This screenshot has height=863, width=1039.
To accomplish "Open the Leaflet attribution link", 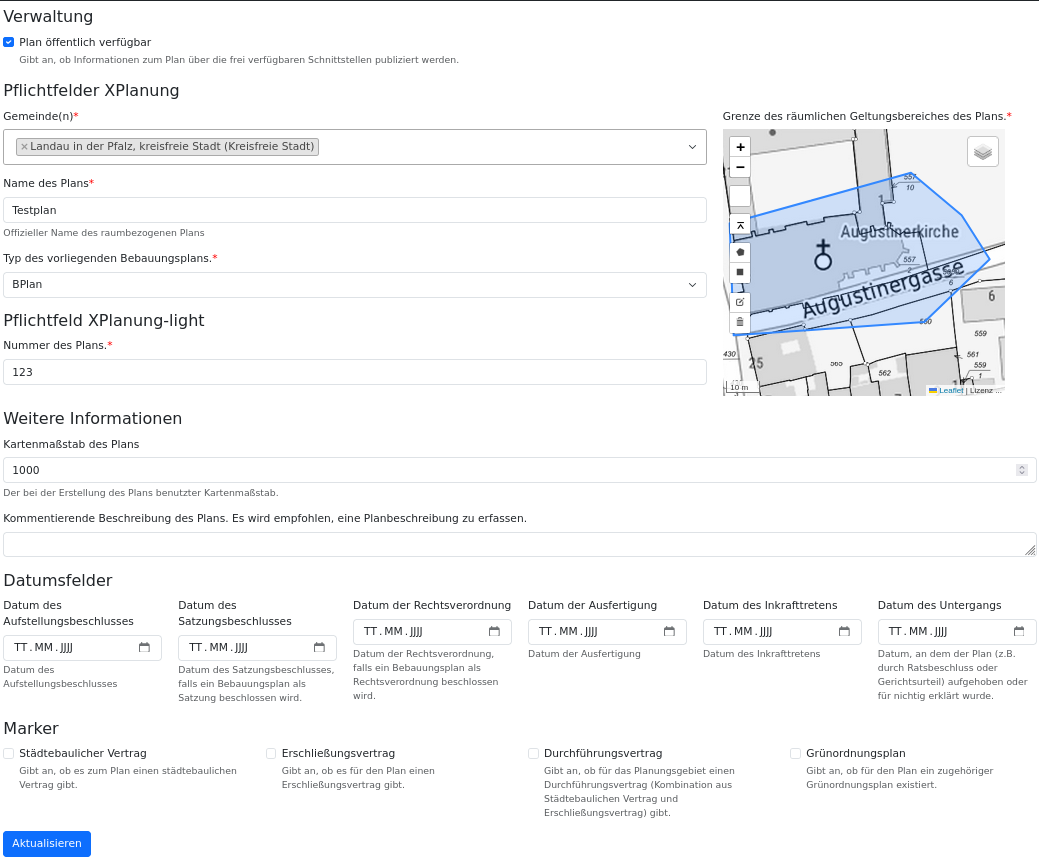I will [x=953, y=390].
